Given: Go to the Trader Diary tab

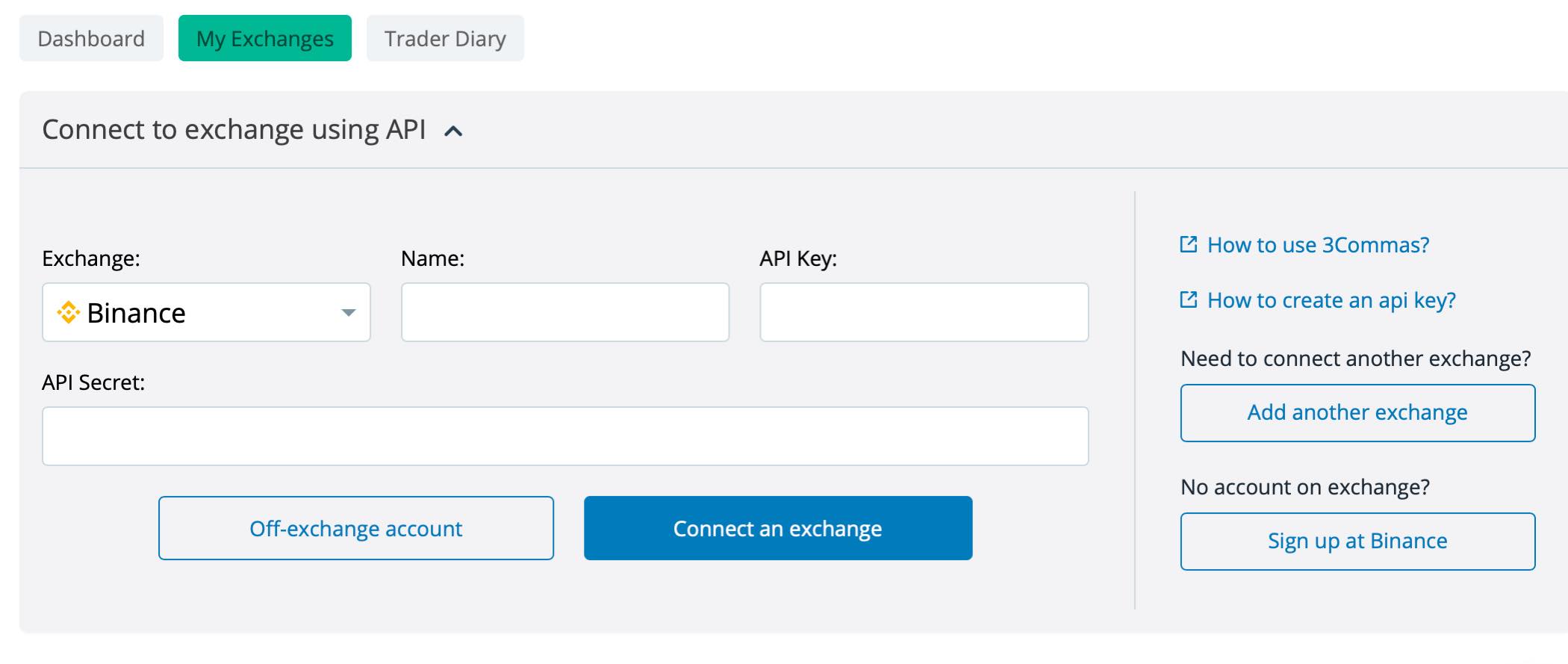Looking at the screenshot, I should click(445, 38).
